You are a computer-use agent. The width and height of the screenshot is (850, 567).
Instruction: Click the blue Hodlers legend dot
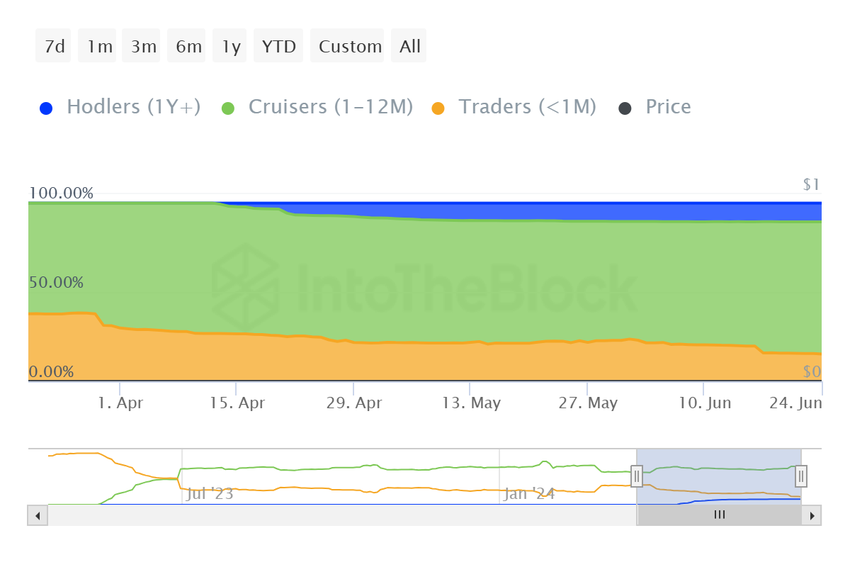[46, 108]
